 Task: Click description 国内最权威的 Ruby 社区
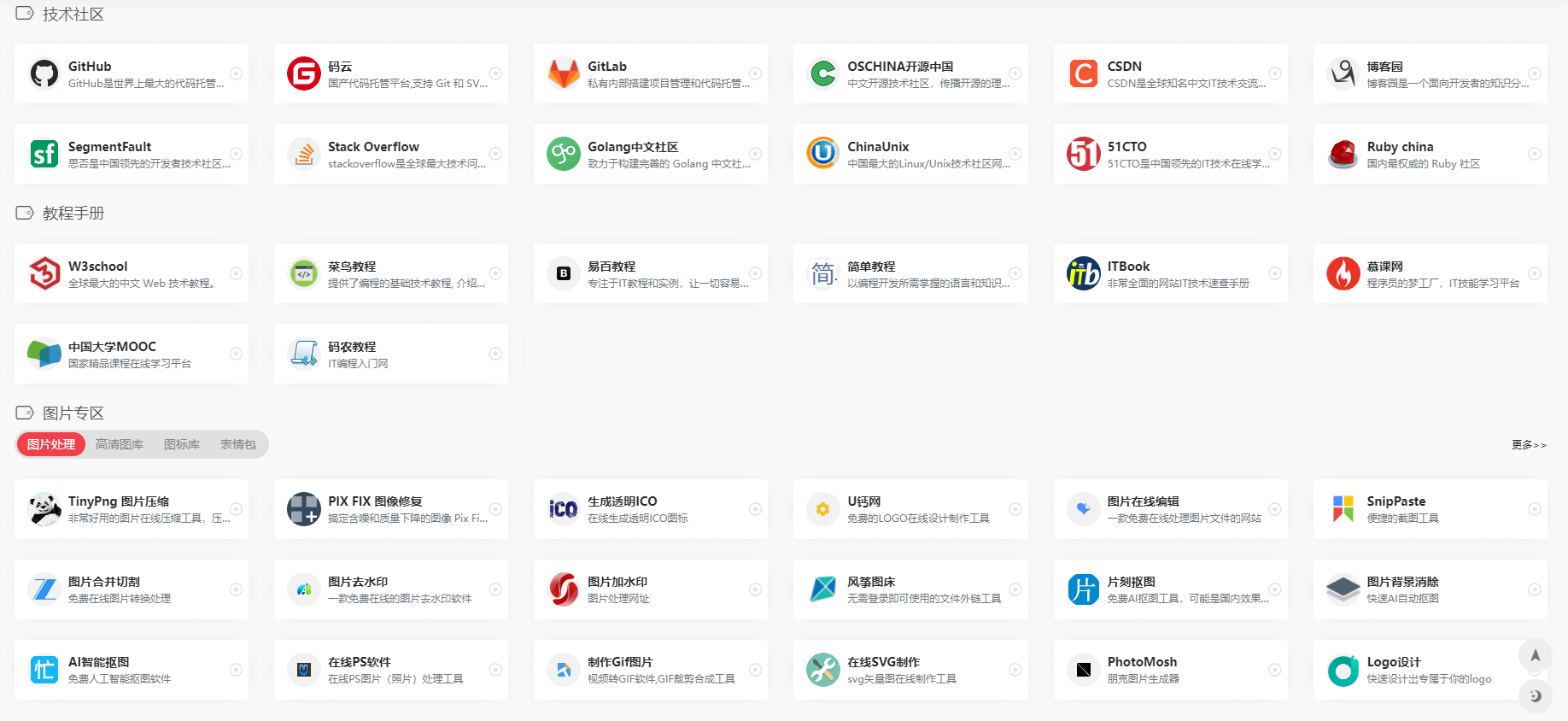point(1423,164)
